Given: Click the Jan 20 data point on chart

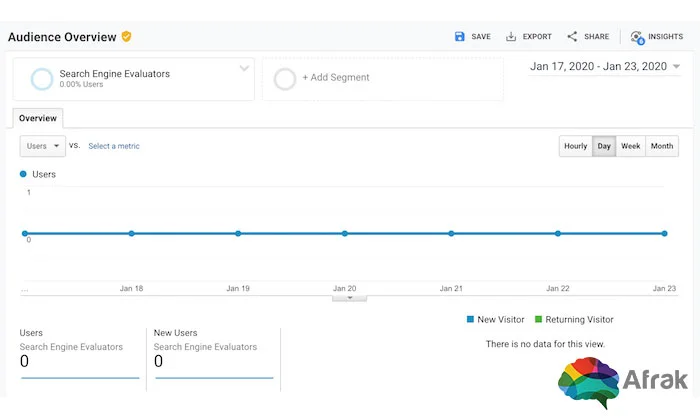Looking at the screenshot, I should pos(345,234).
